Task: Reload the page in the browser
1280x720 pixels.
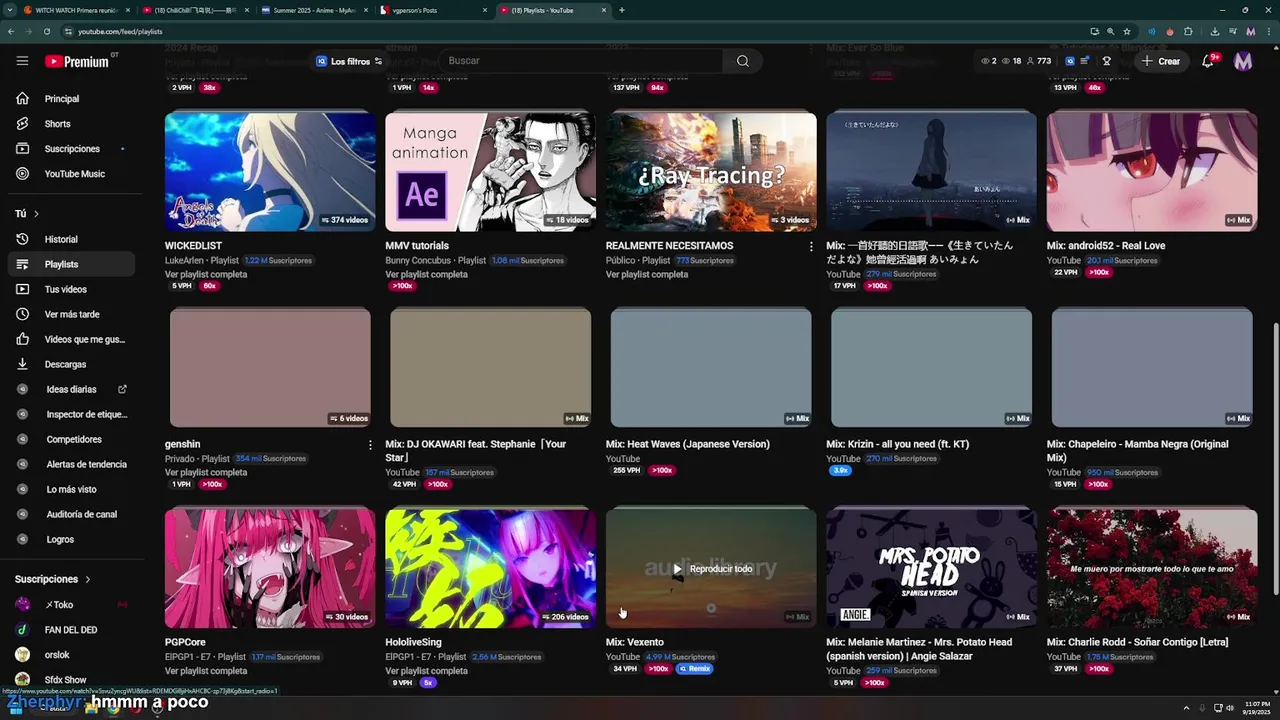Action: (x=46, y=31)
